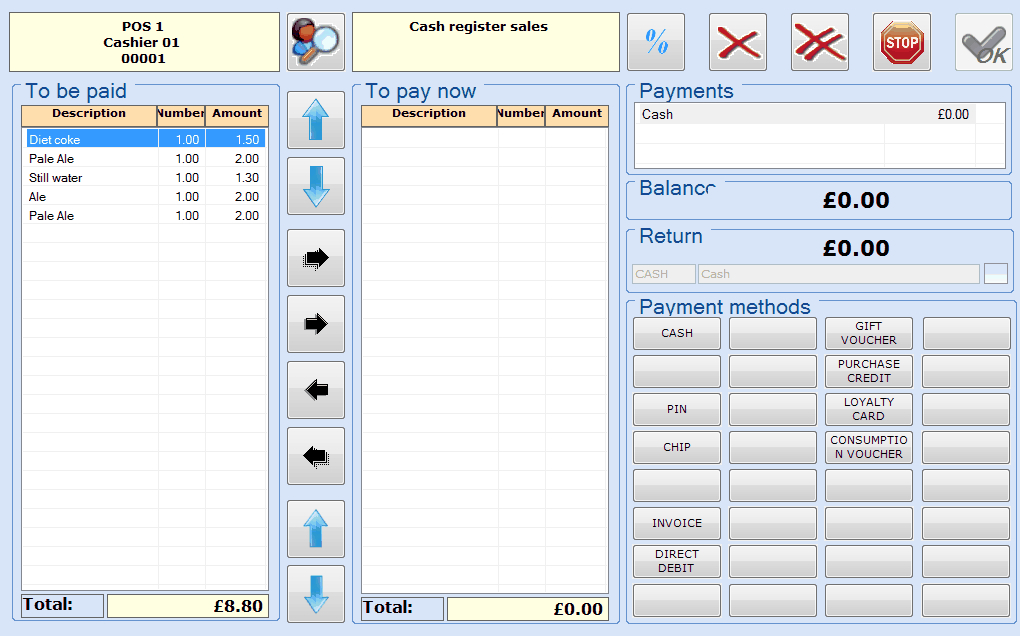The image size is (1020, 636).
Task: Choose CASH payment method
Action: [677, 333]
